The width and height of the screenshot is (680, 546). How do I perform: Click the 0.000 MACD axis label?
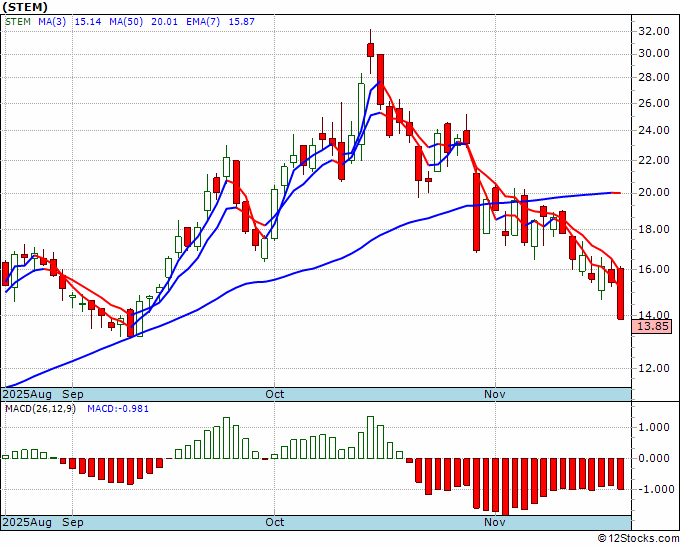click(x=654, y=458)
